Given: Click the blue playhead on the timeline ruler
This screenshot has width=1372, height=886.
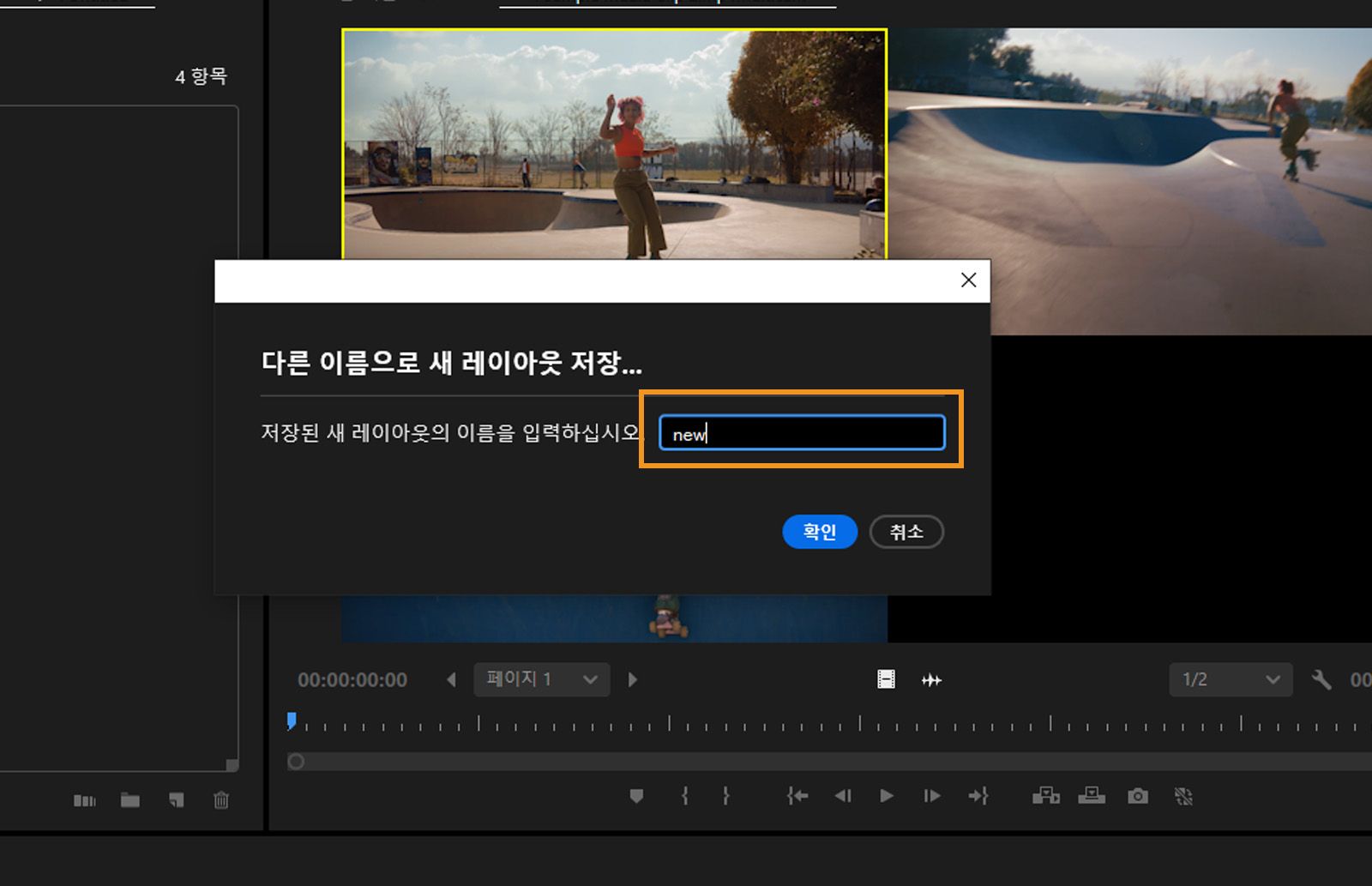Looking at the screenshot, I should click(x=292, y=721).
